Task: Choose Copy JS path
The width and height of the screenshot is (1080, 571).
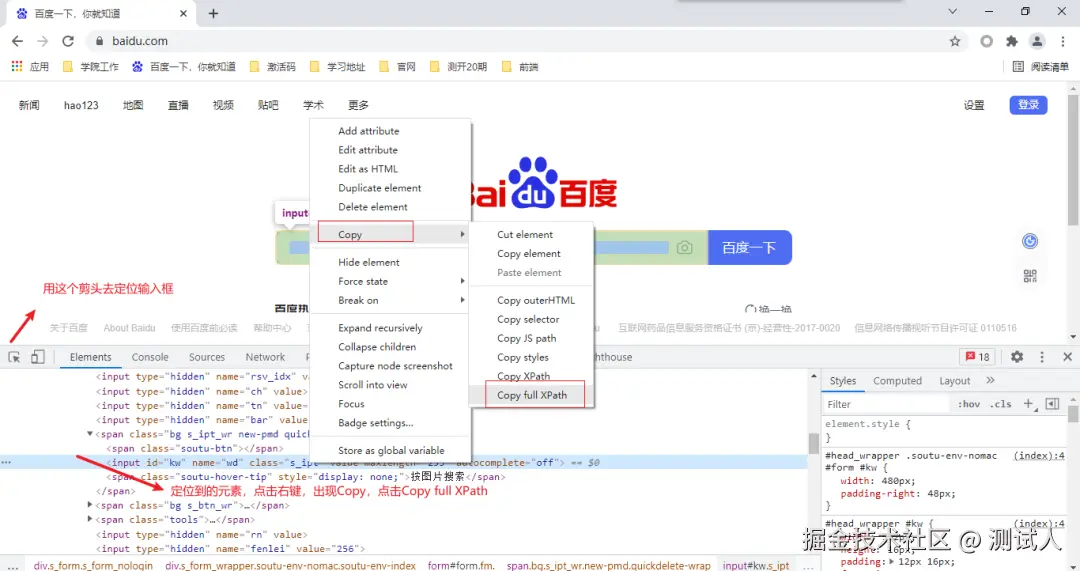Action: point(532,338)
